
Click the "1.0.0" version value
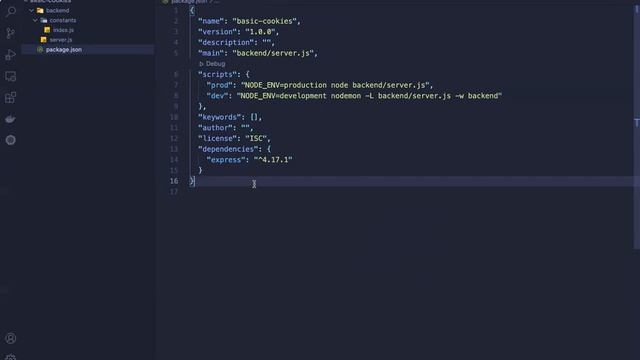[x=260, y=32]
